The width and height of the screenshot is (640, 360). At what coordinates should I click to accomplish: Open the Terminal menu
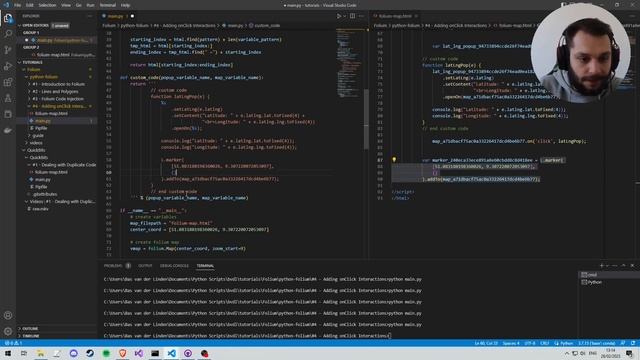108,5
